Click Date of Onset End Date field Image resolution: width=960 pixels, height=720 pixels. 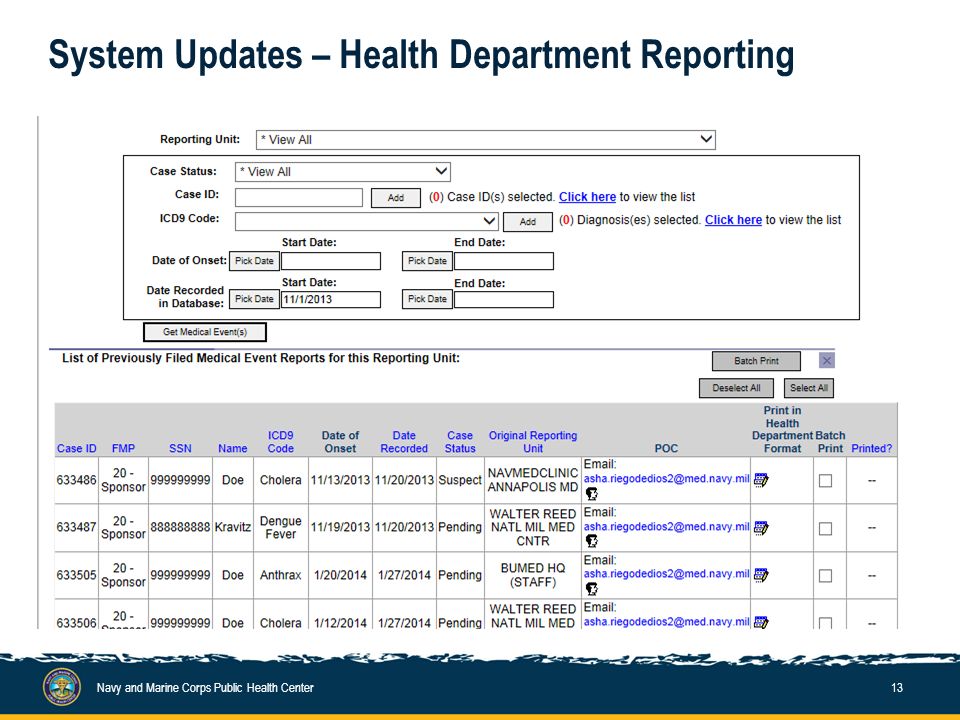[504, 261]
